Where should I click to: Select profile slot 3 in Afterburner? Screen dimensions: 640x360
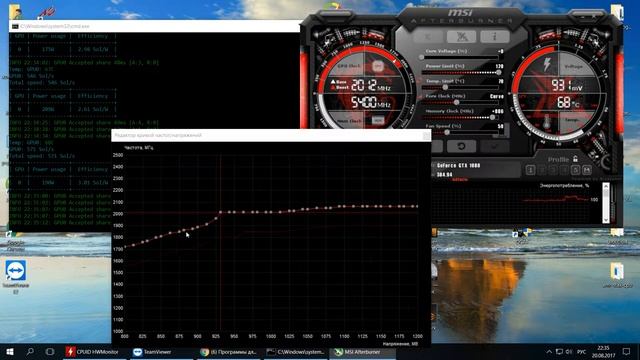coord(553,170)
